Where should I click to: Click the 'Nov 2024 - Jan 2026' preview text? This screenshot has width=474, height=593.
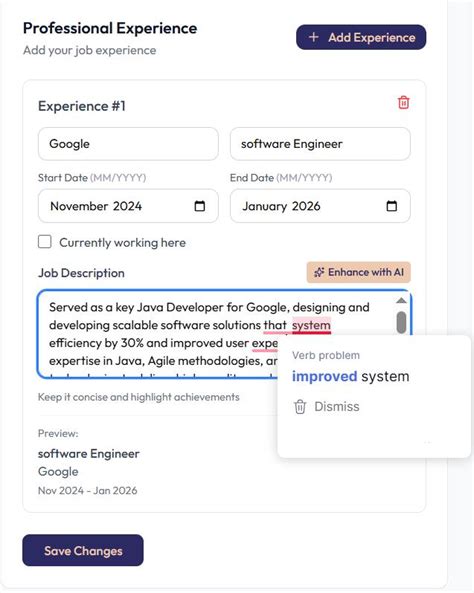(87, 491)
